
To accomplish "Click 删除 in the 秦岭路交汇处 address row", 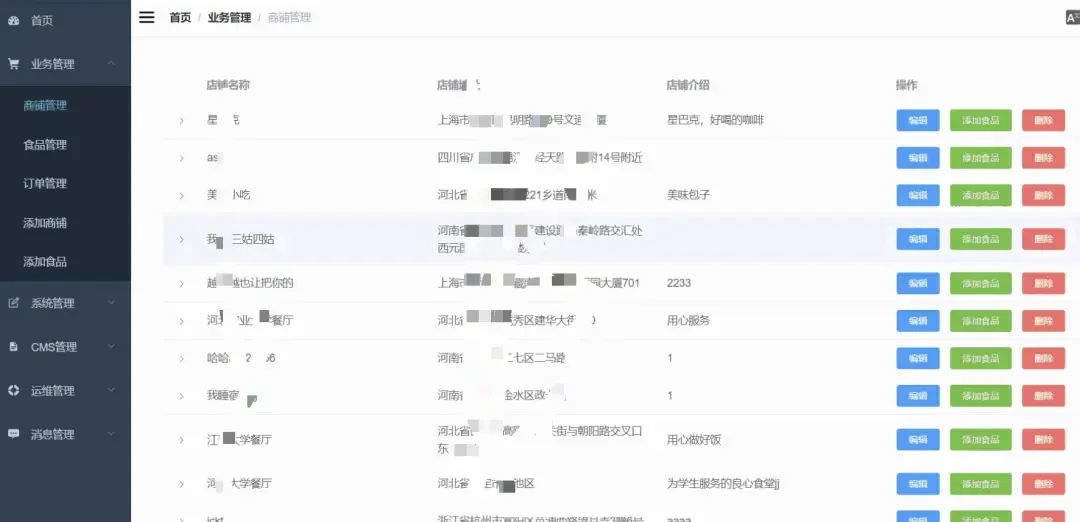I will (1043, 239).
